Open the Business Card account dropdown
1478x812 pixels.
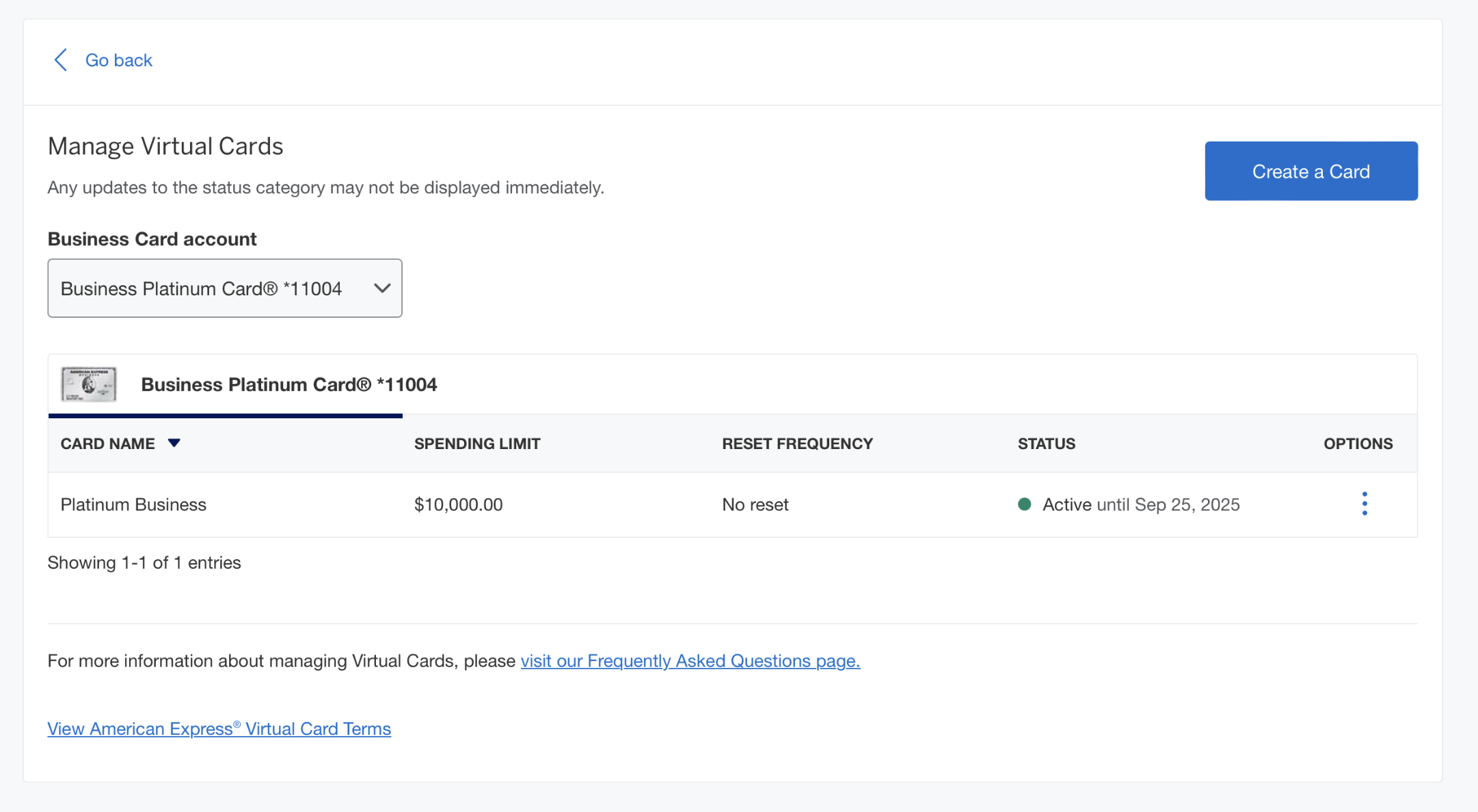225,288
